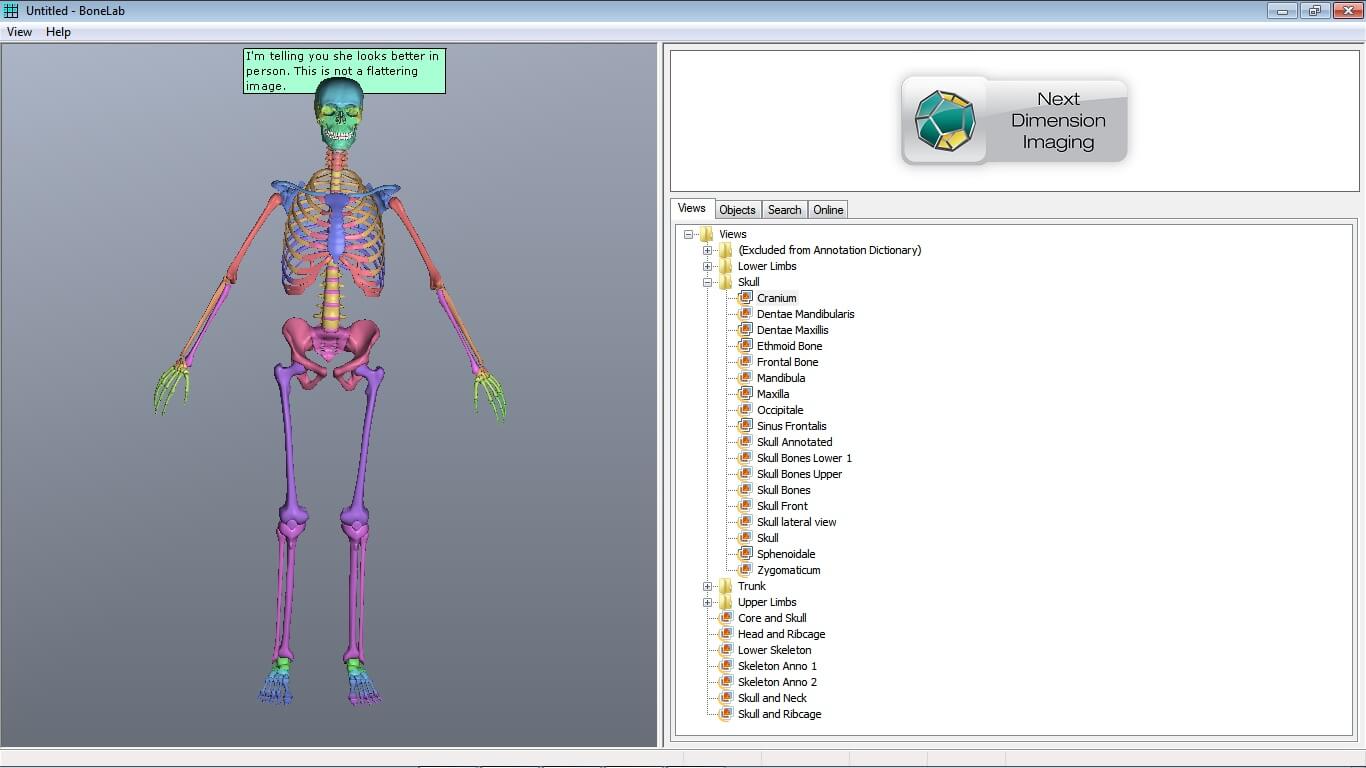Click the green annotation note above skull
Screen dimensions: 1366x768
[x=344, y=63]
